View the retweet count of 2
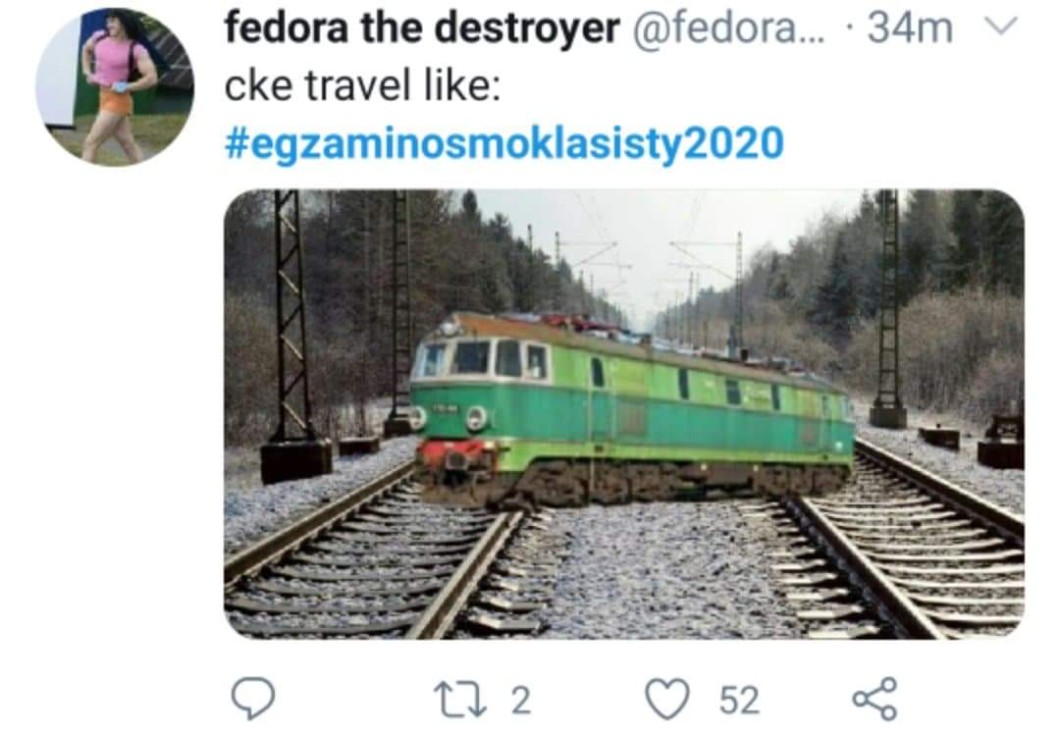1060x736 pixels. click(520, 700)
